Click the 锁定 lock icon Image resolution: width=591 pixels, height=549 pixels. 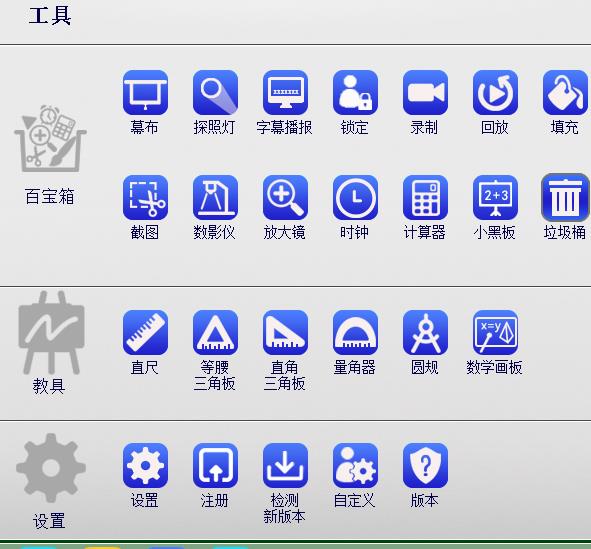pos(355,92)
